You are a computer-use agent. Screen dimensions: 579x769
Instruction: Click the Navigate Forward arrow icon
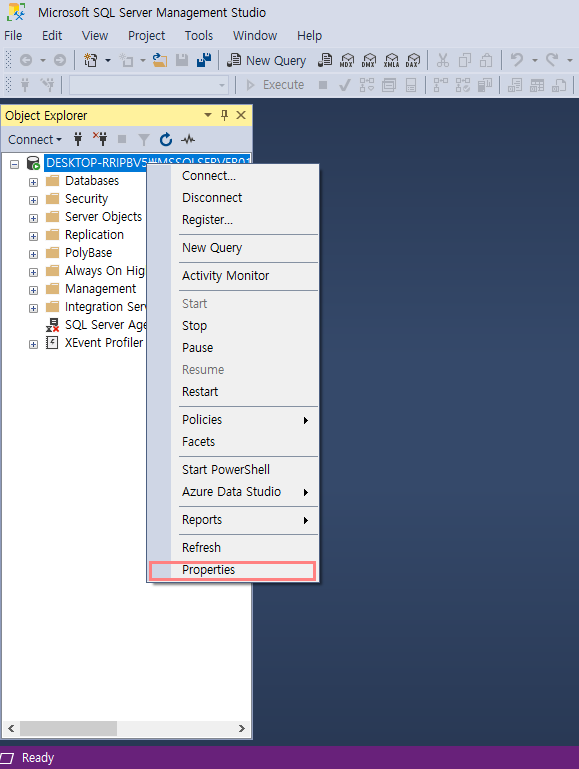[60, 60]
